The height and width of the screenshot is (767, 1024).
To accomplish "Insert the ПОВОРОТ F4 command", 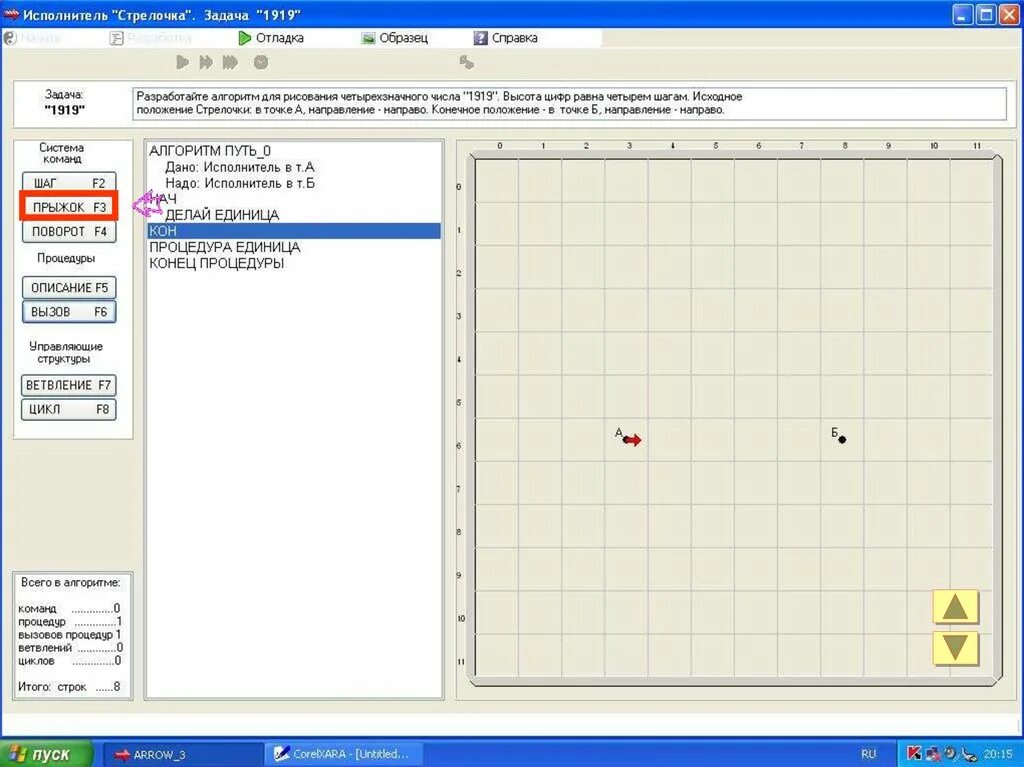I will [x=69, y=231].
